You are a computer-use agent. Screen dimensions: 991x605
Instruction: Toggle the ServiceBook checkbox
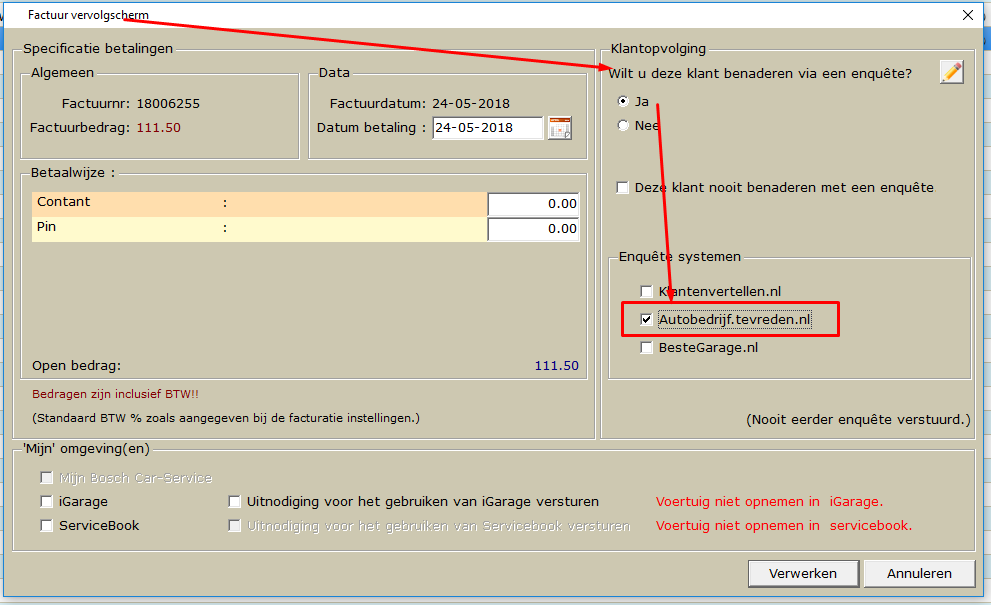click(47, 526)
